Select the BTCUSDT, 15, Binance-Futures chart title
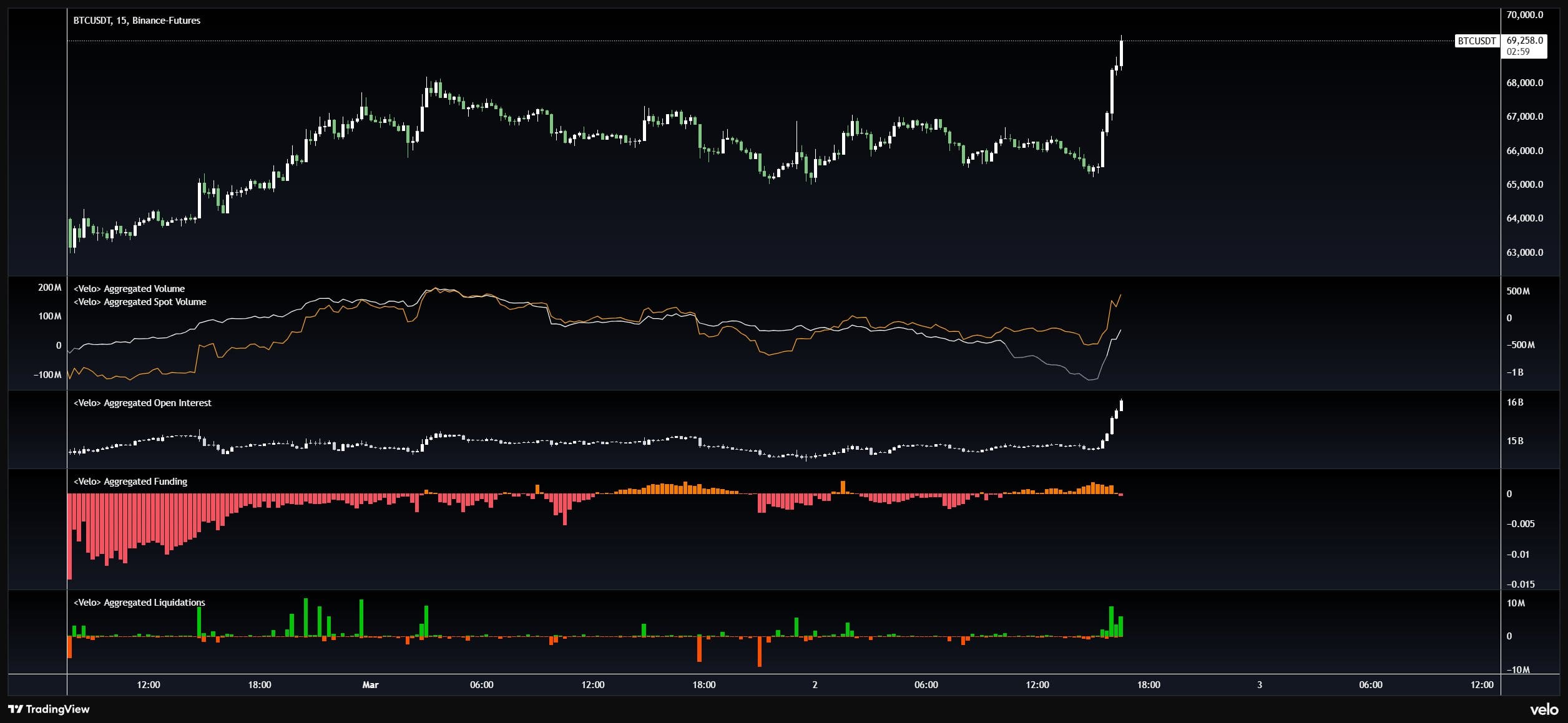The image size is (1568, 723). 137,21
